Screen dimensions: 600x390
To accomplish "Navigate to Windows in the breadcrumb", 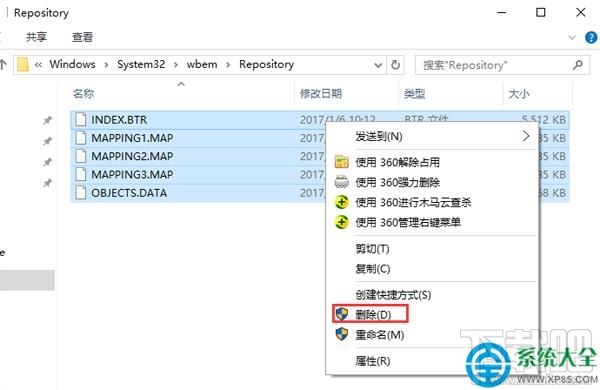I will pyautogui.click(x=72, y=64).
